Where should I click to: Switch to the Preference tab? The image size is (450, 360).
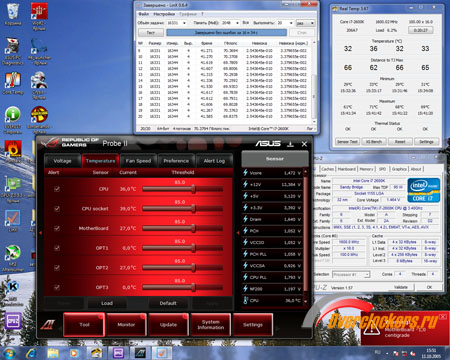[176, 161]
